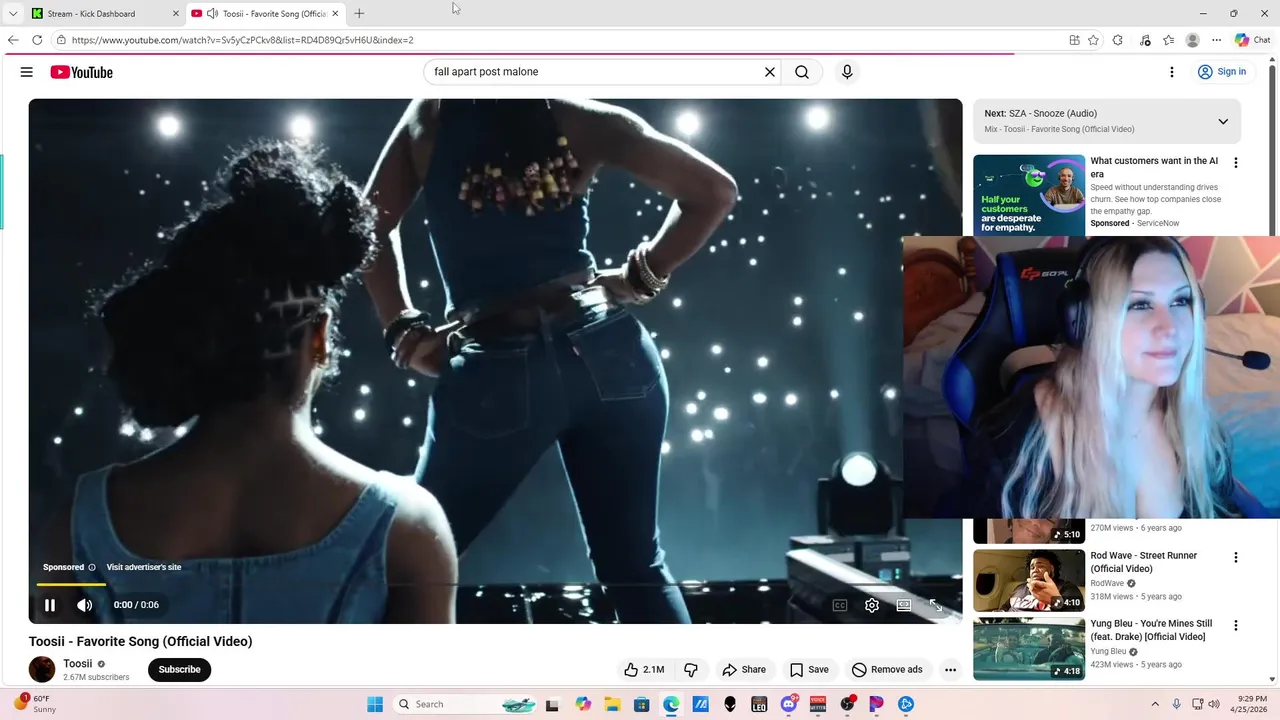Pause the video player
Viewport: 1280px width, 720px height.
[x=50, y=605]
